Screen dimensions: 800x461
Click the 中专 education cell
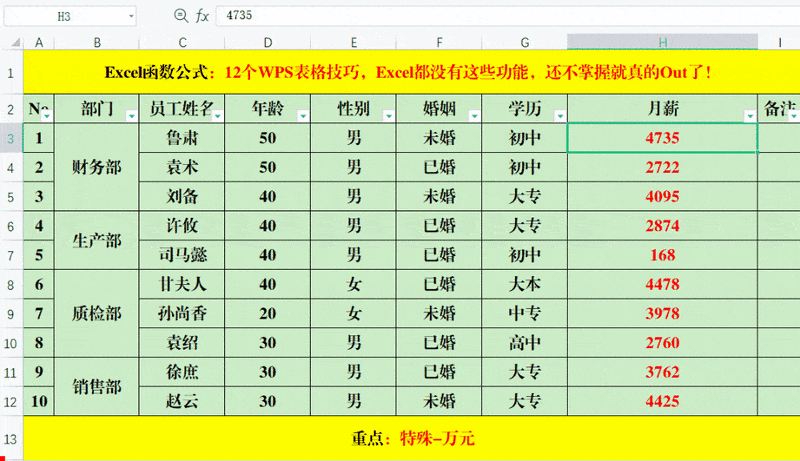pyautogui.click(x=524, y=313)
